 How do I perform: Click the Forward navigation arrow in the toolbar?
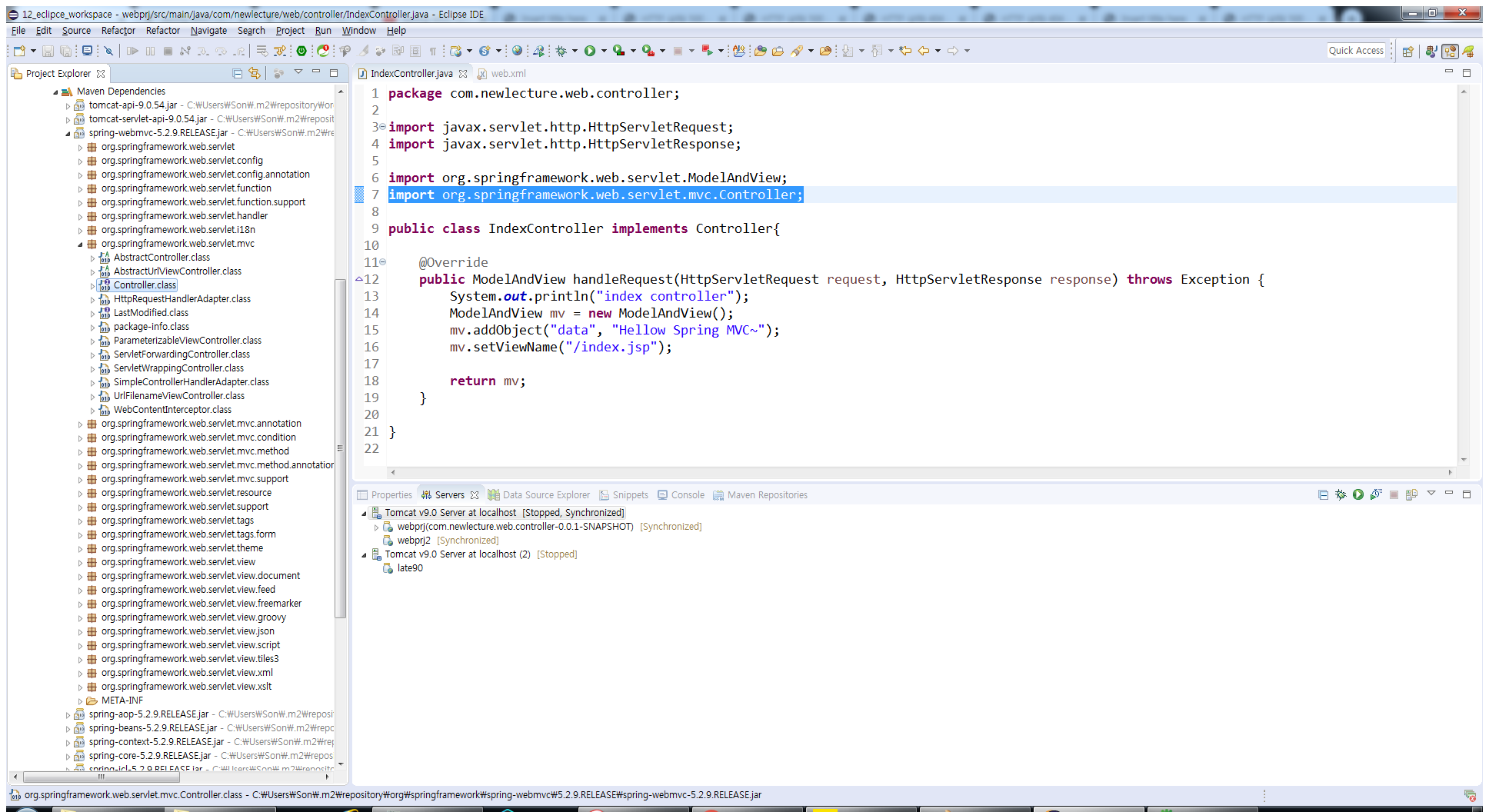click(953, 51)
